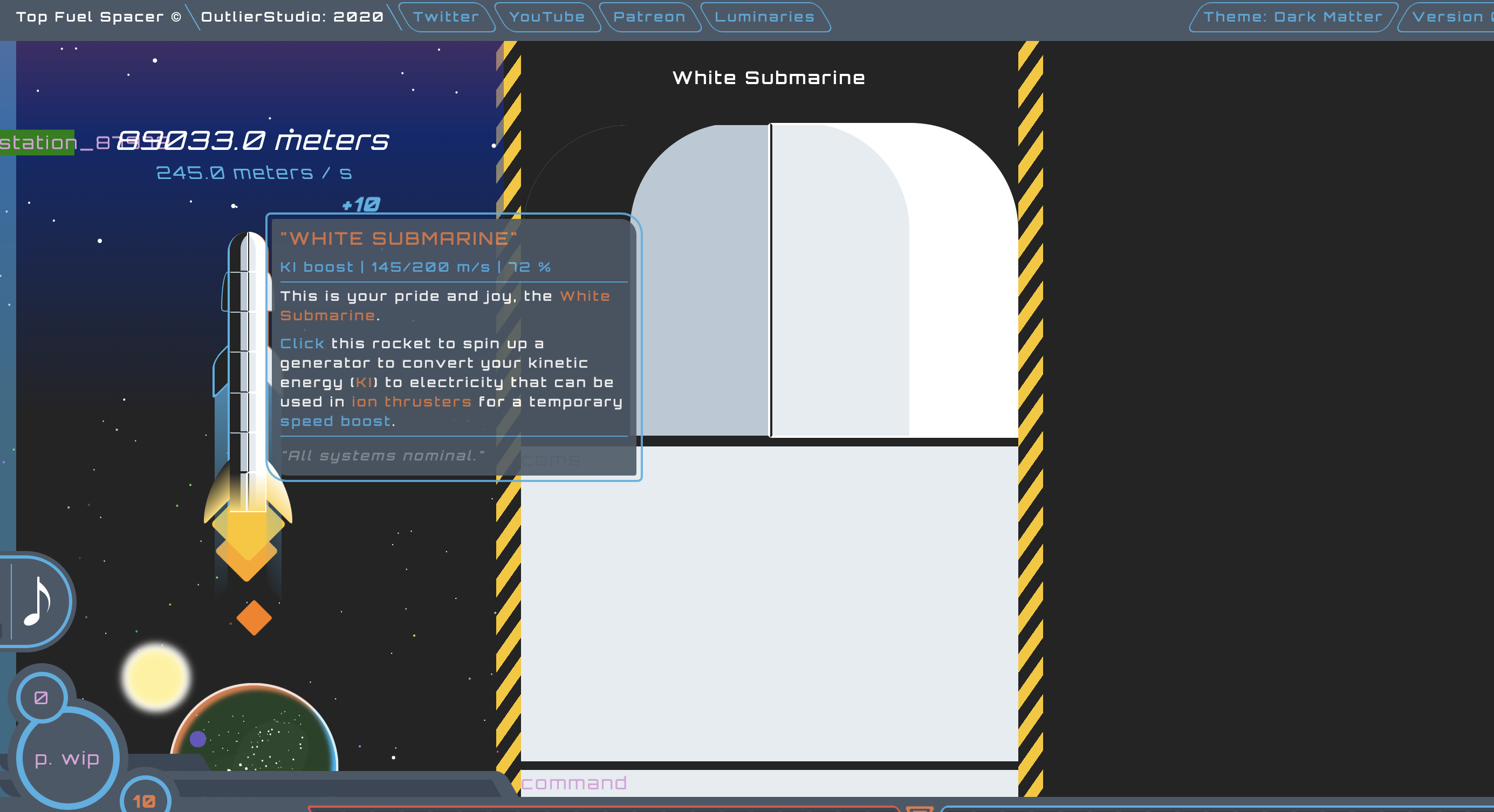Screen dimensions: 1494x812
Task: Click the orange 10 counter circle
Action: 145,801
